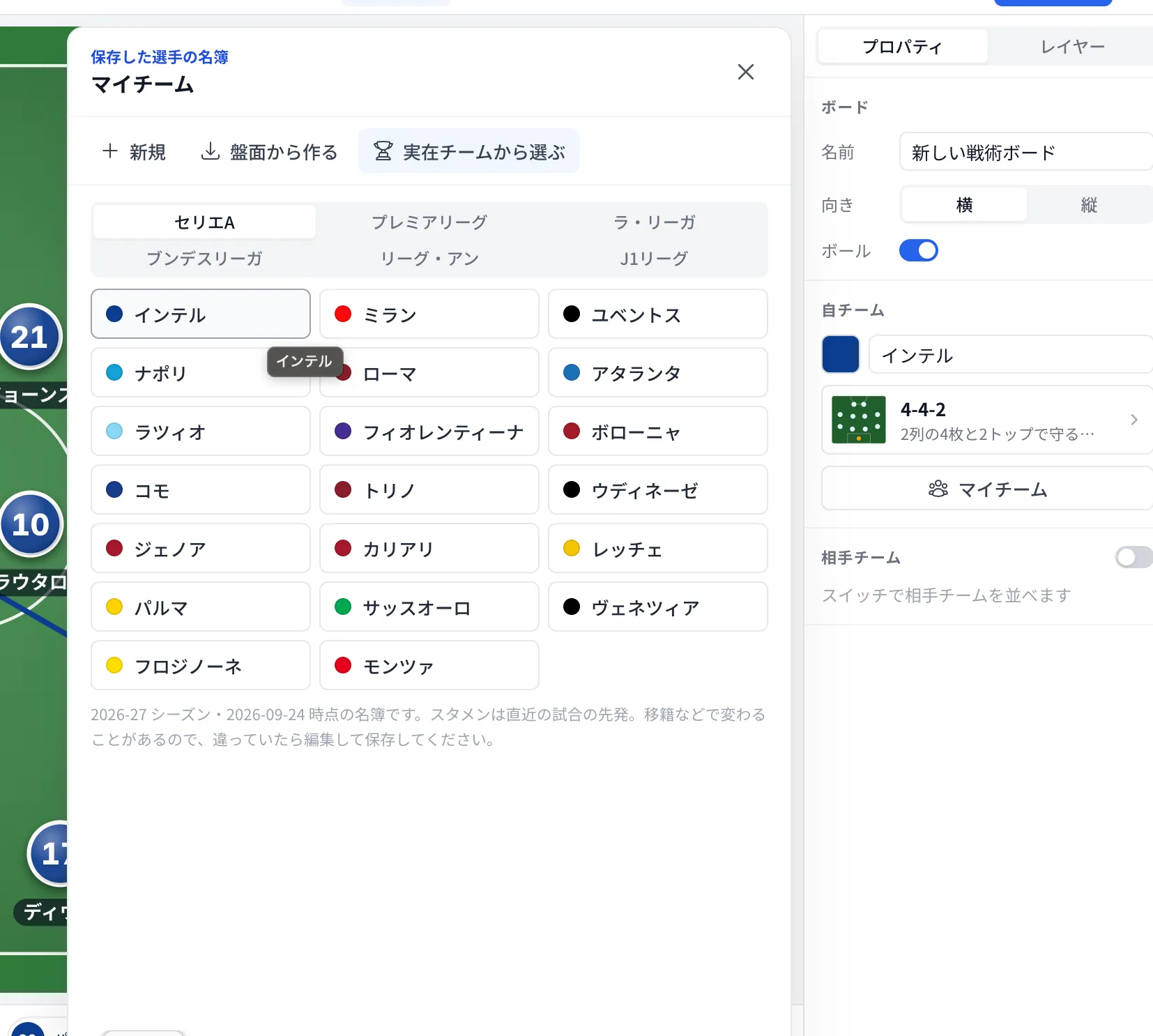This screenshot has width=1153, height=1036.
Task: Select the レッチェ team
Action: click(658, 549)
